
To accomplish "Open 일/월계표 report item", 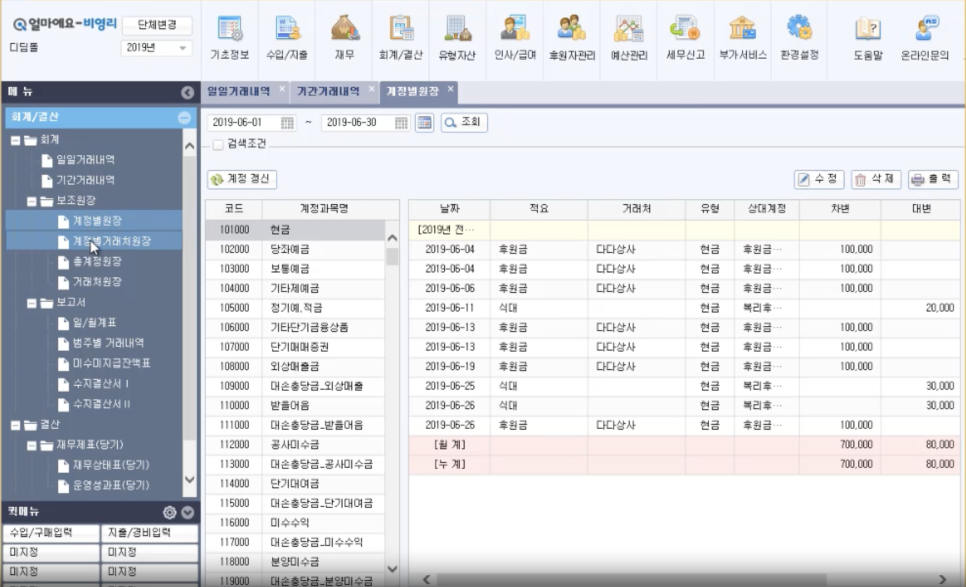I will (95, 323).
